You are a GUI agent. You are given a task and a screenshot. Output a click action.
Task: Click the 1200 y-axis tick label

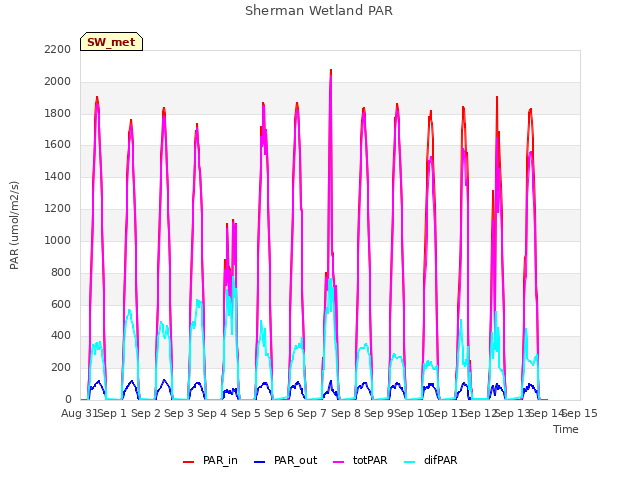pos(58,209)
